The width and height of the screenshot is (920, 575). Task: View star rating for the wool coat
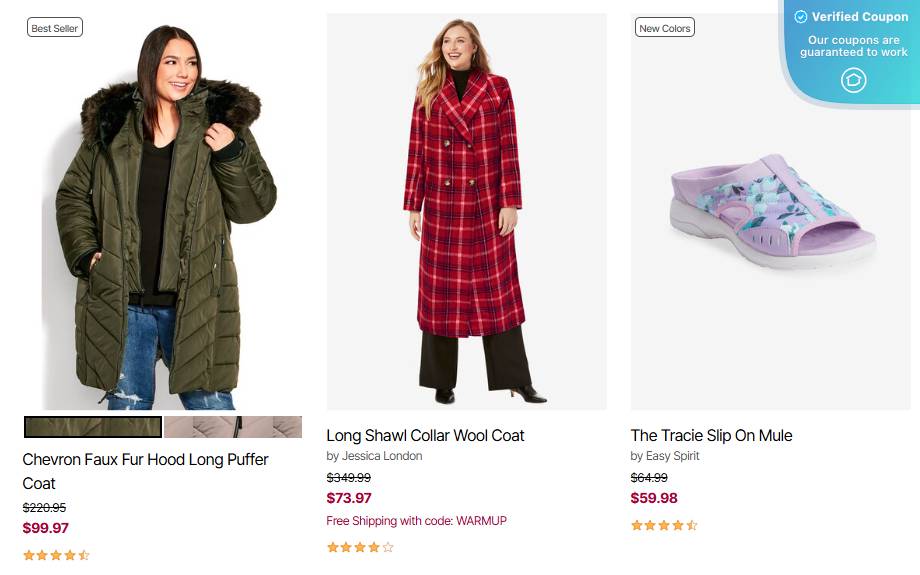pos(360,547)
